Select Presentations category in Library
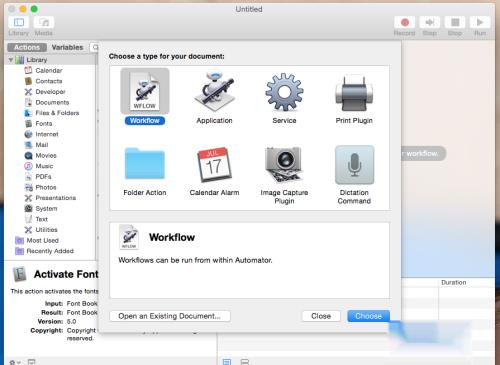 tap(55, 198)
